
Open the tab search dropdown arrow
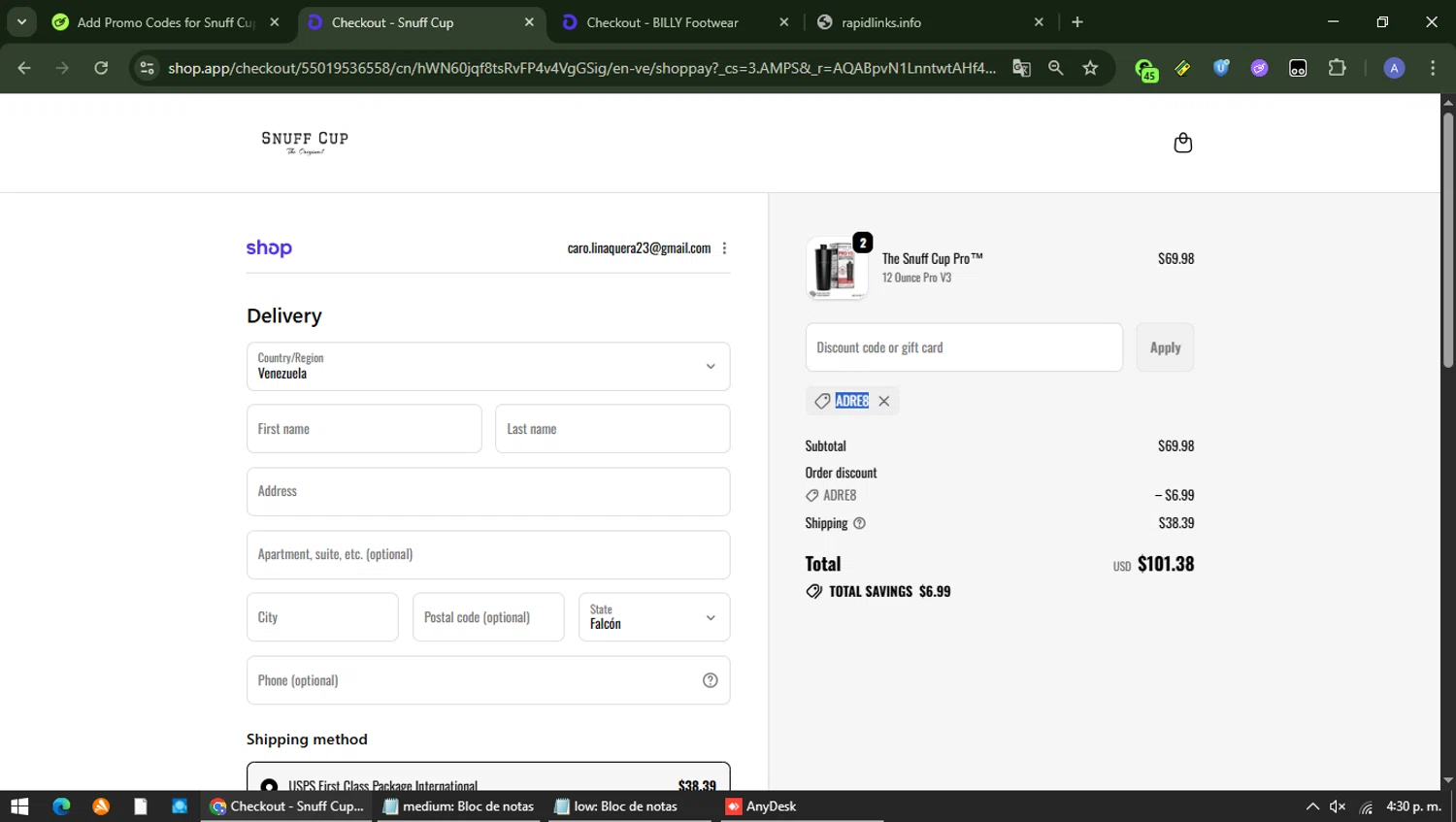point(21,21)
